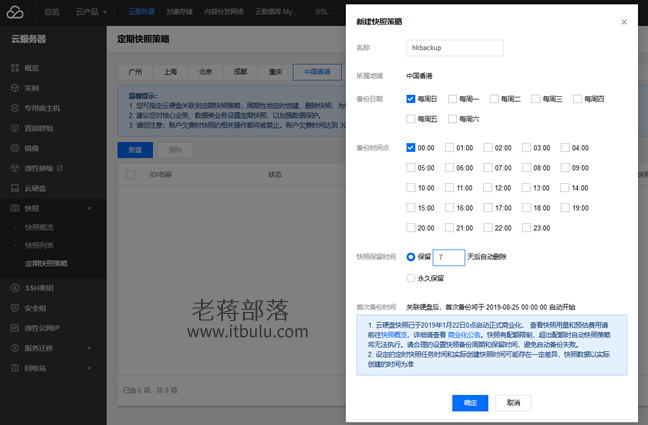The height and width of the screenshot is (425, 648).
Task: Switch to the 重庆 region tab
Action: coord(276,72)
